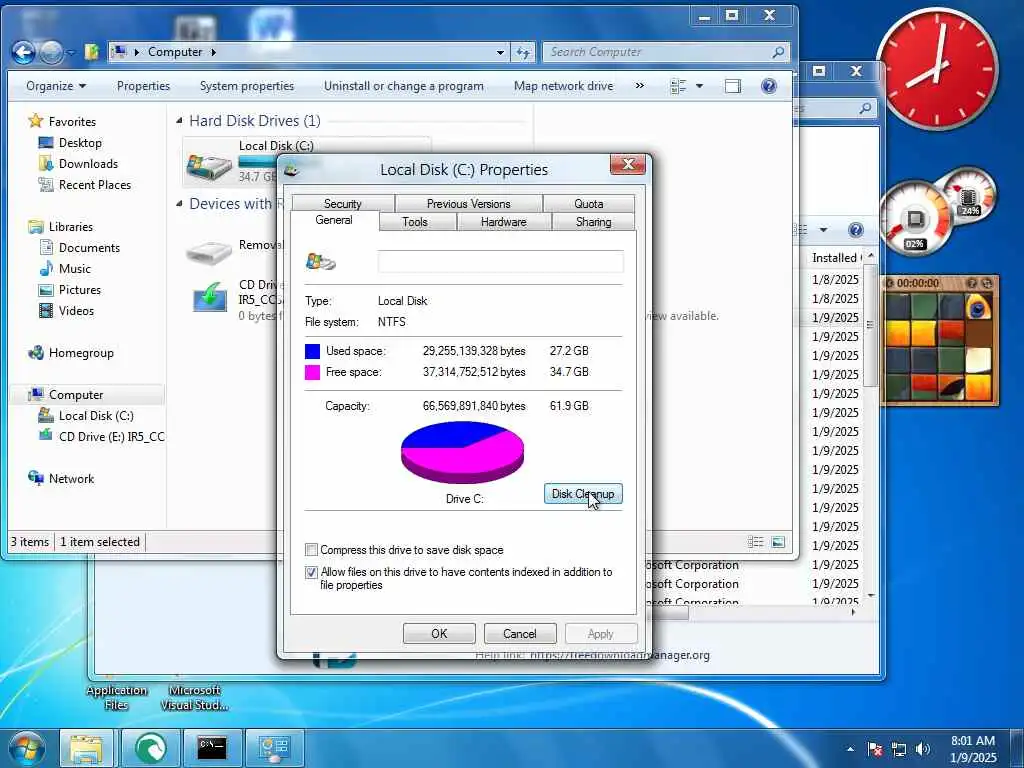1024x768 pixels.
Task: Click the removable disk drive icon
Action: (x=209, y=251)
